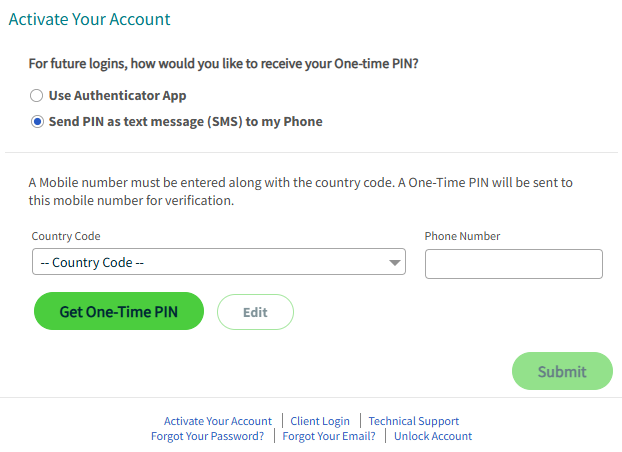Click the Phone Number field label
Image resolution: width=622 pixels, height=452 pixels.
462,237
